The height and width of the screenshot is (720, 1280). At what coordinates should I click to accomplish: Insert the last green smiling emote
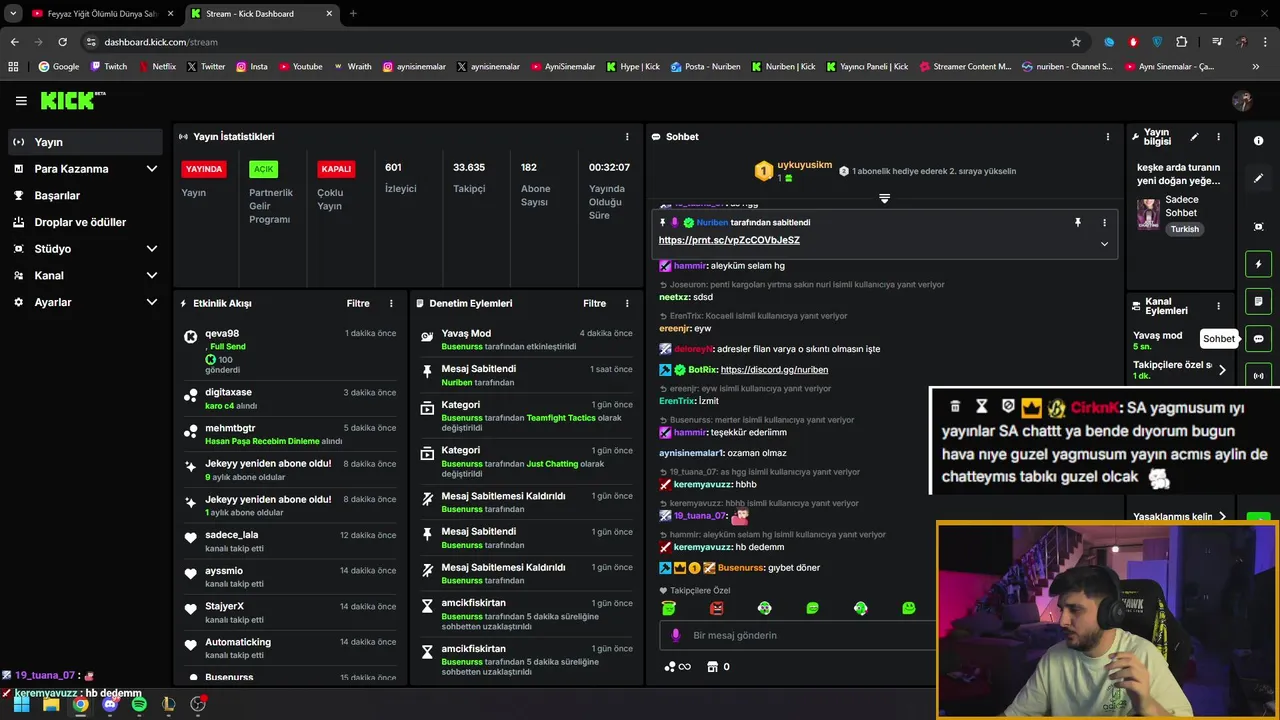(x=908, y=608)
